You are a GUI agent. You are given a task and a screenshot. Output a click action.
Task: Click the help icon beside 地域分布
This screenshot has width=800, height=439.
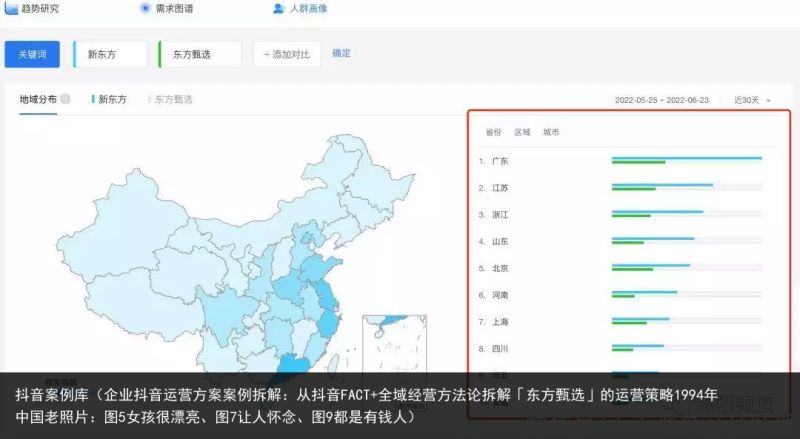click(65, 99)
